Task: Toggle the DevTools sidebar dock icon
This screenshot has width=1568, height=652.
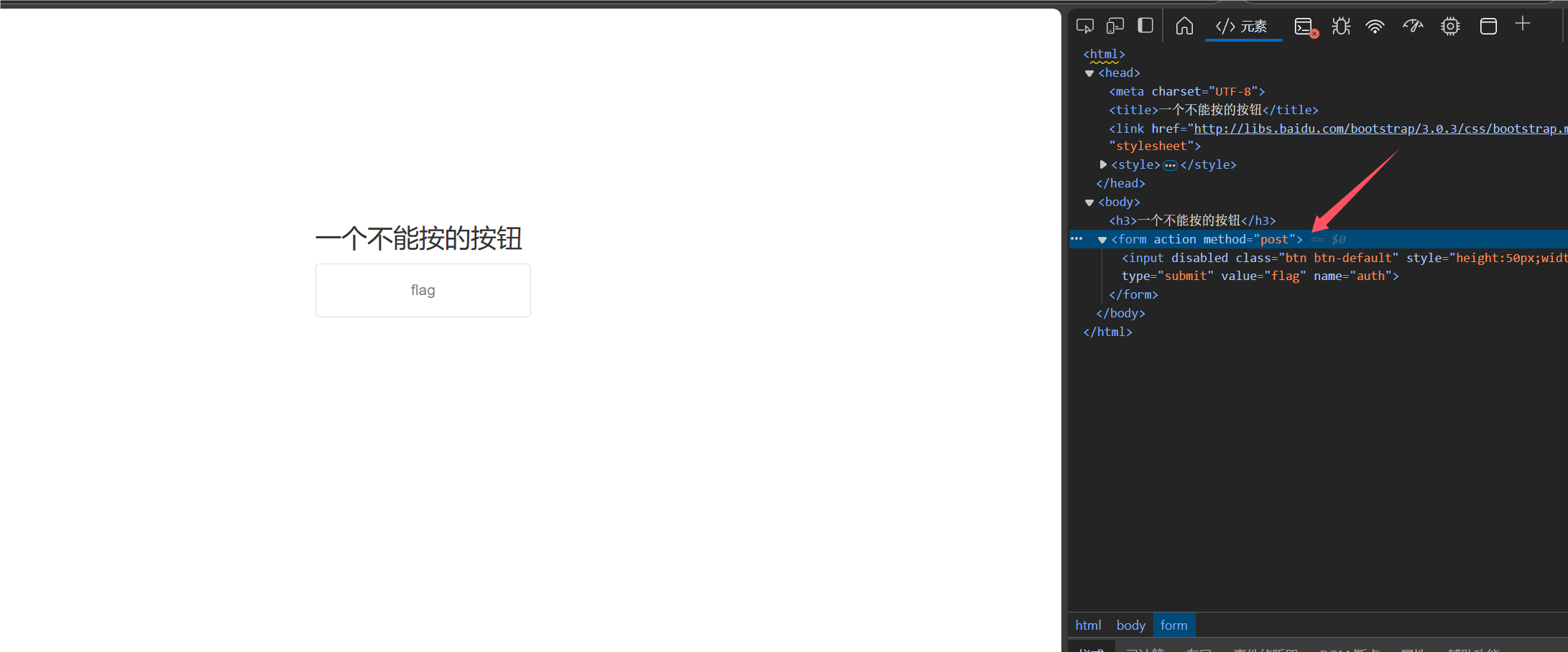Action: pos(1145,26)
